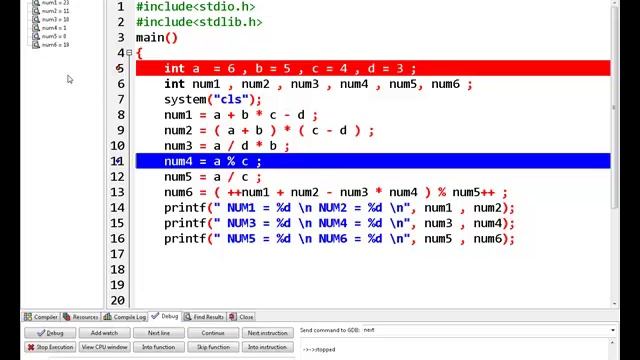Click the editor scrollbar down arrow
640x360 pixels.
point(614,304)
